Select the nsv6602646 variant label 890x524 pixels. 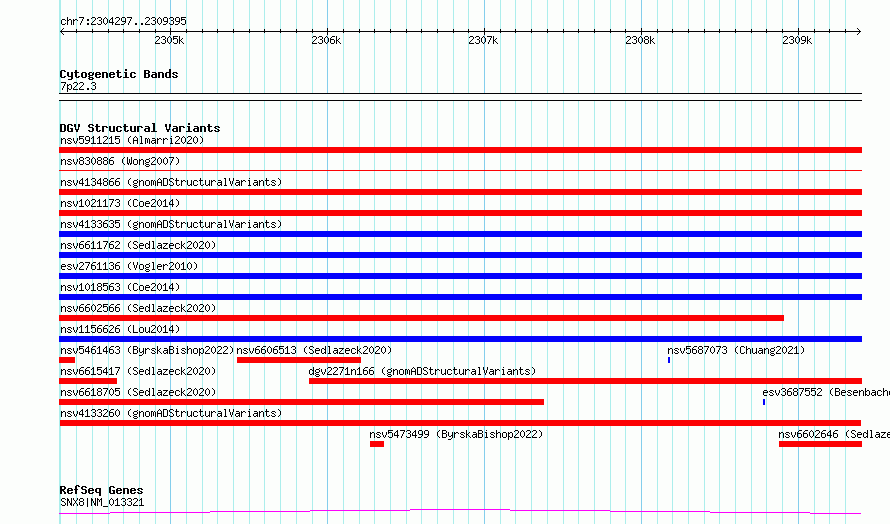[x=834, y=434]
